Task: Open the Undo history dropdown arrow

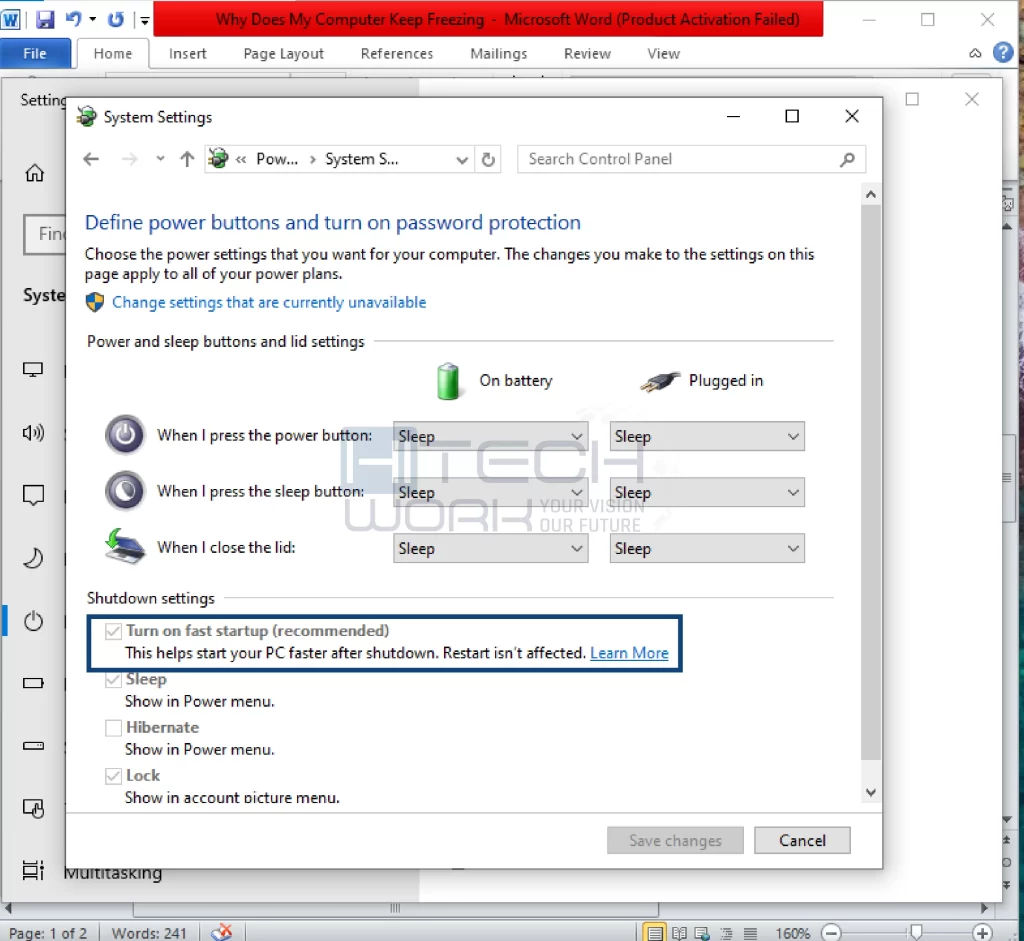Action: click(x=93, y=20)
